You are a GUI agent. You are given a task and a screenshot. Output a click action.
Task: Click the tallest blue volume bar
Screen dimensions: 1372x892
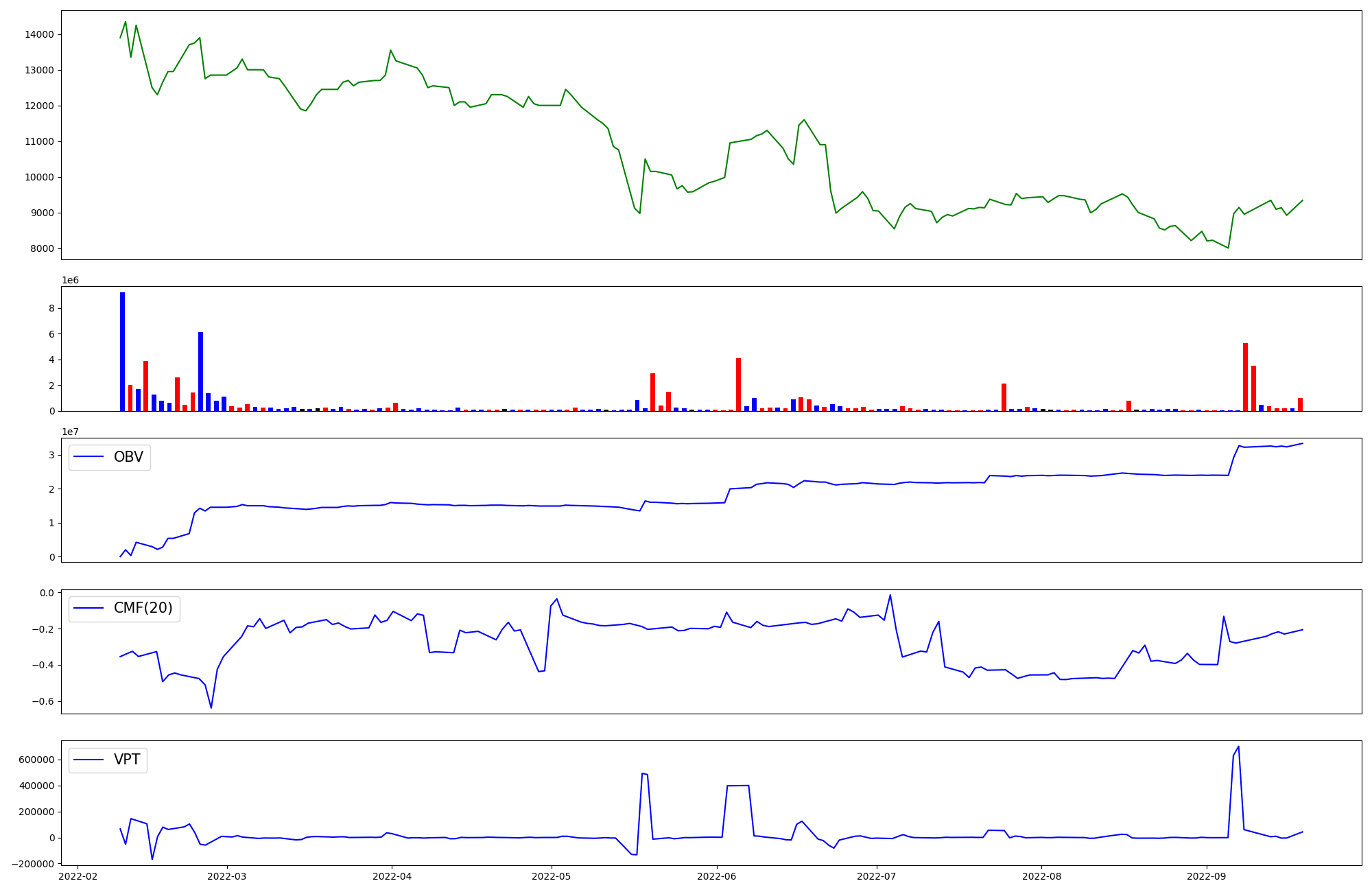(x=122, y=351)
